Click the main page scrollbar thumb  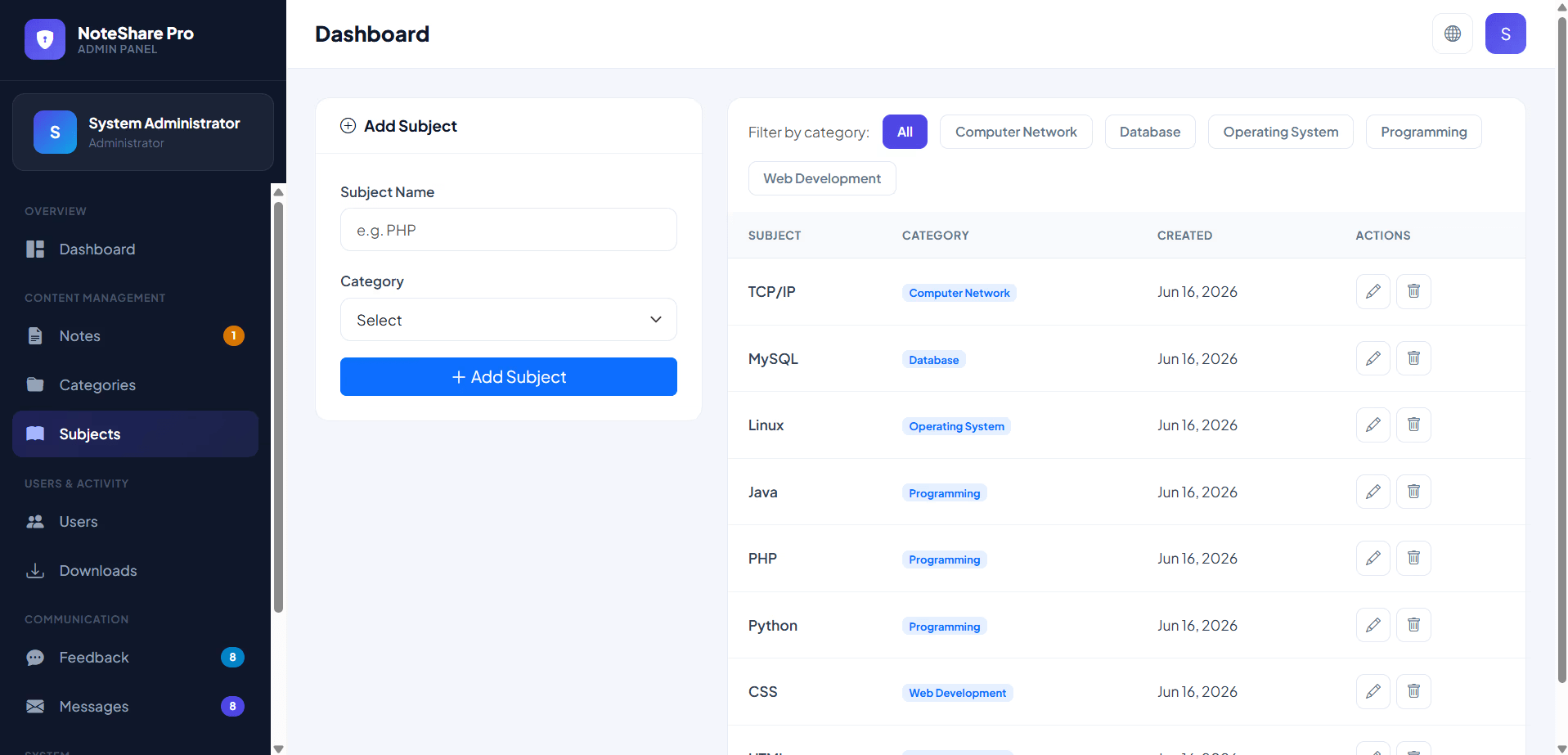(1561, 352)
